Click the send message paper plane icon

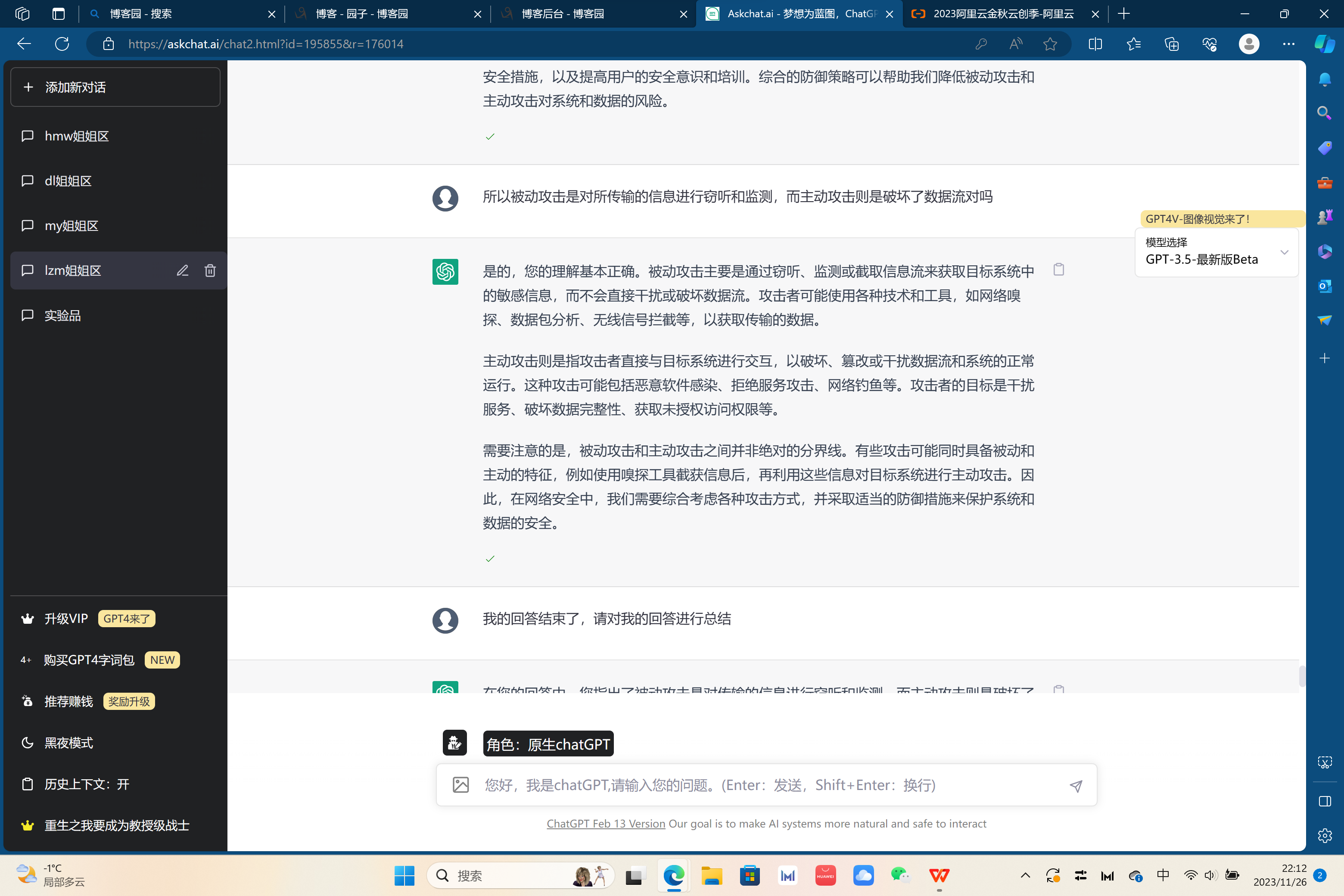click(x=1076, y=786)
